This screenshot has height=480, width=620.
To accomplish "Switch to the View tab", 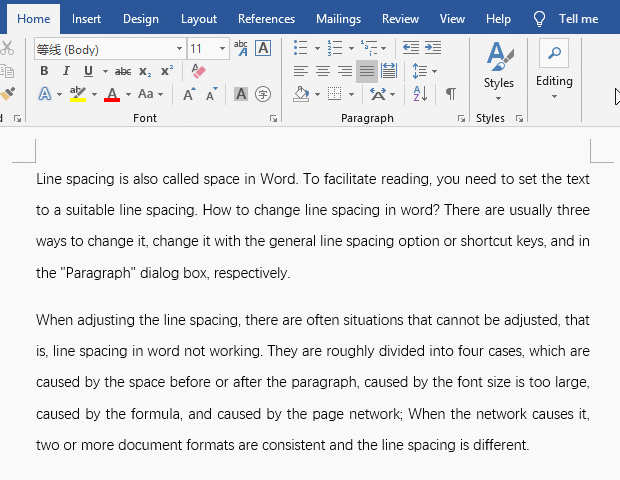I will tap(452, 19).
